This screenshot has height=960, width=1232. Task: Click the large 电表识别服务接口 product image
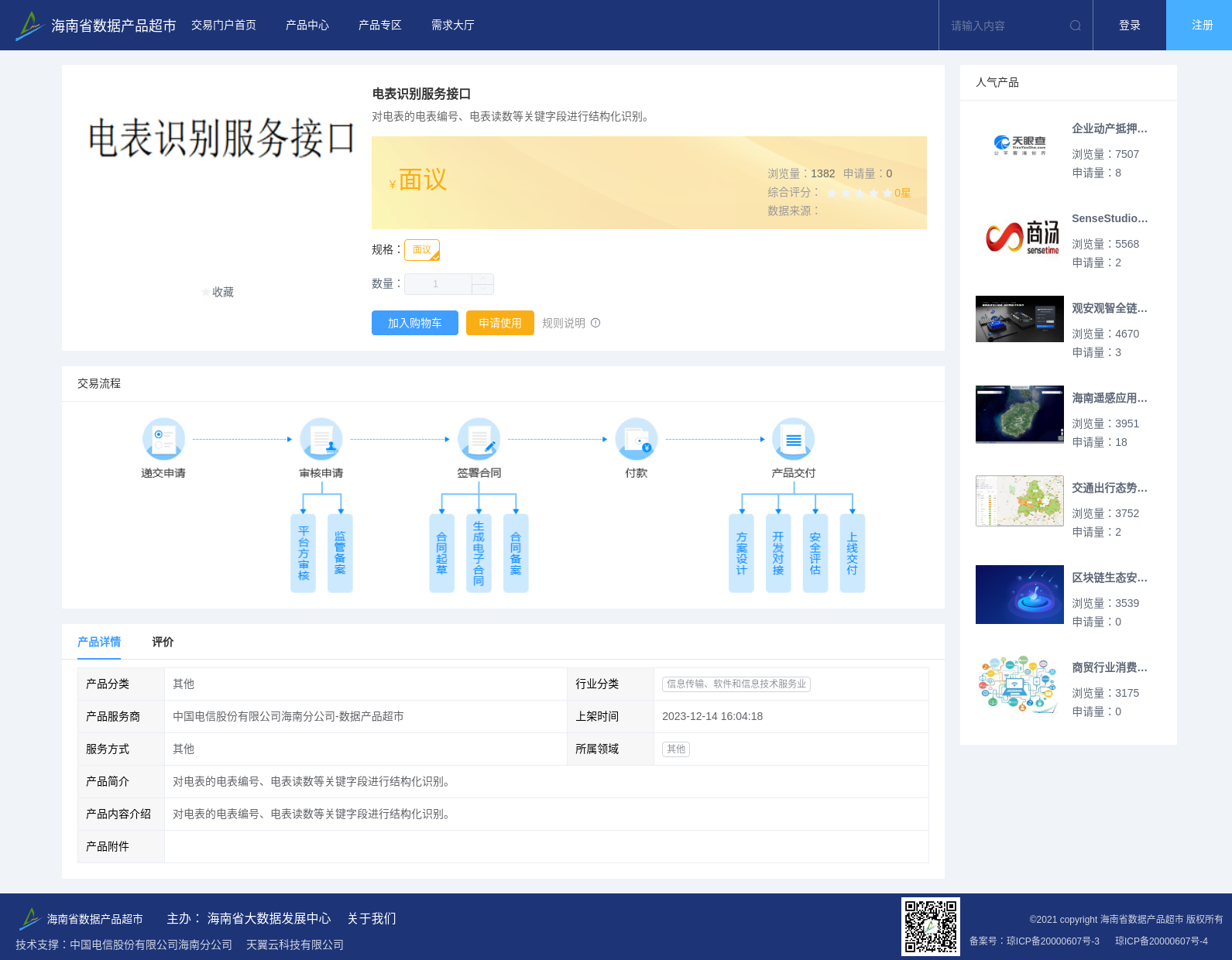[x=221, y=139]
